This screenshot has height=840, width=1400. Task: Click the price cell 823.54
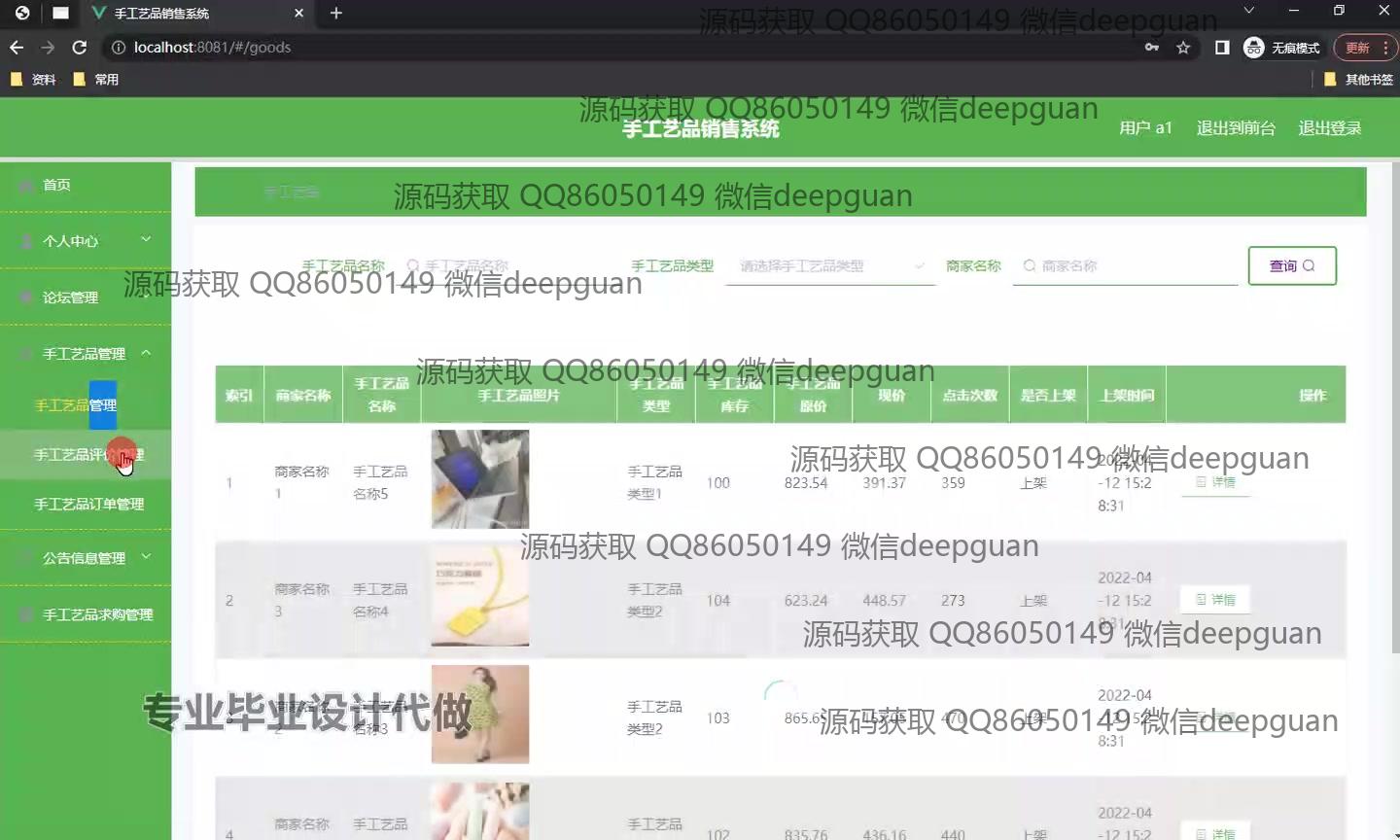coord(806,482)
